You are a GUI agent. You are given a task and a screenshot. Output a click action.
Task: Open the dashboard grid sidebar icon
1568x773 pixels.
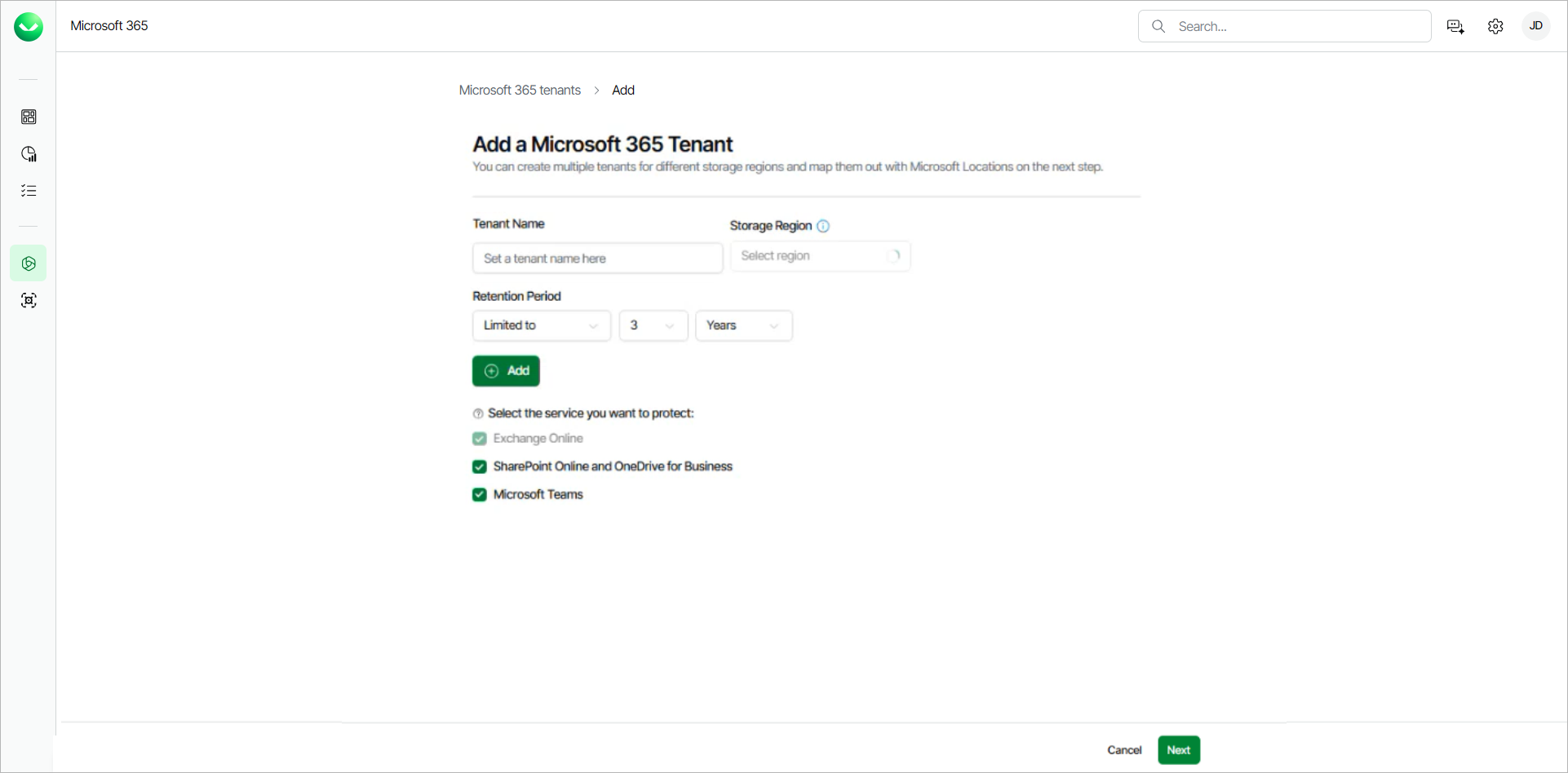pos(29,117)
